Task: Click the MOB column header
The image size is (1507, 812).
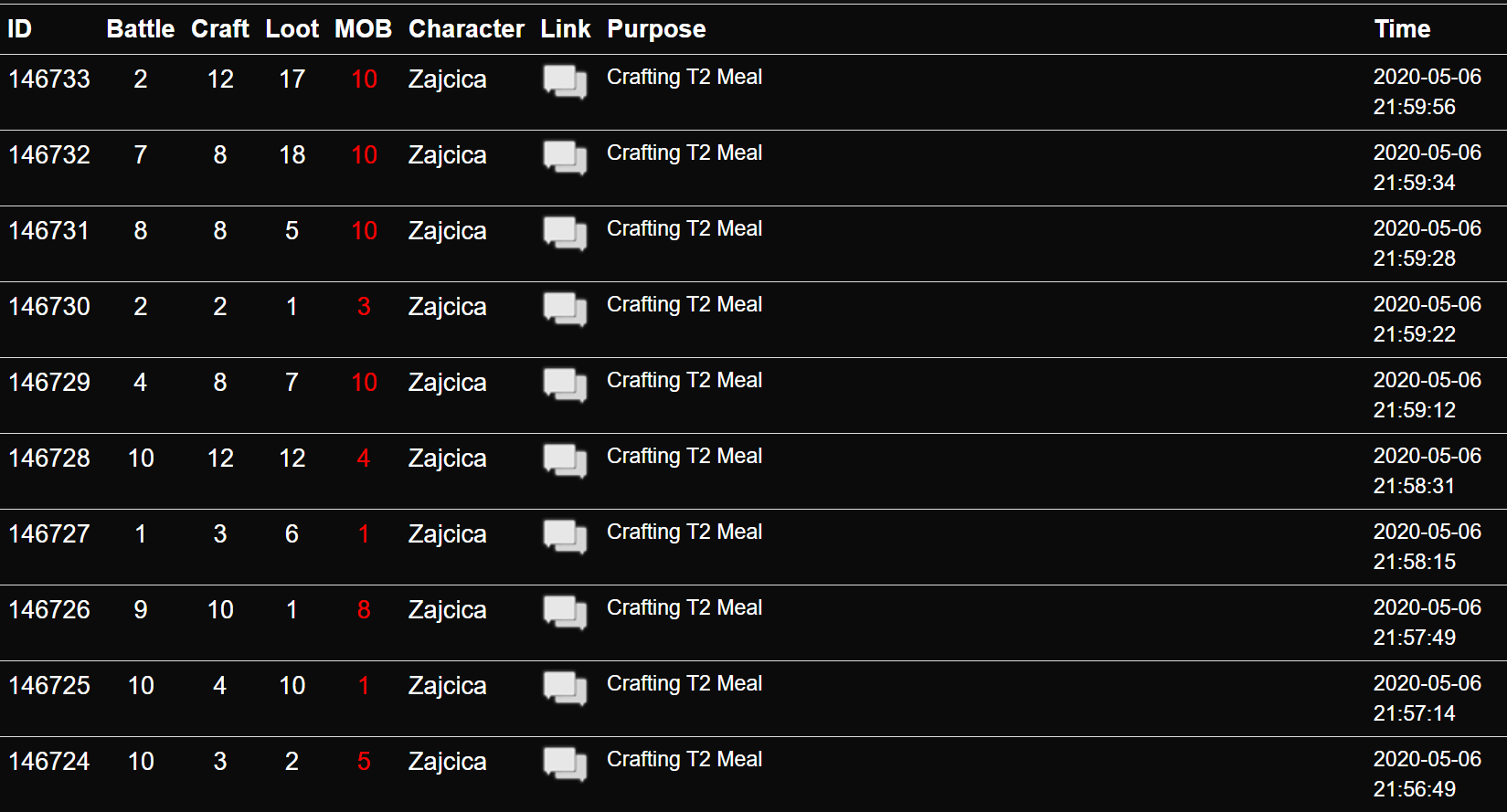Action: [x=363, y=29]
